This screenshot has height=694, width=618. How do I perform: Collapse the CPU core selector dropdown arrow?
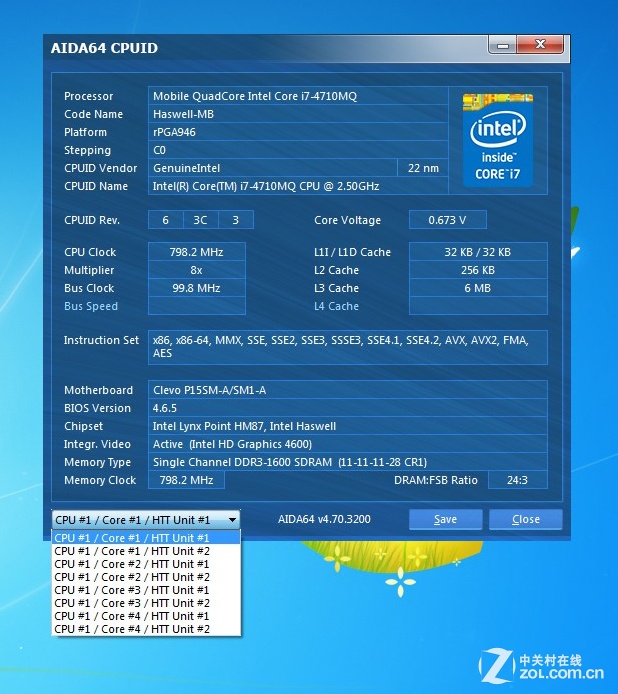coord(232,520)
